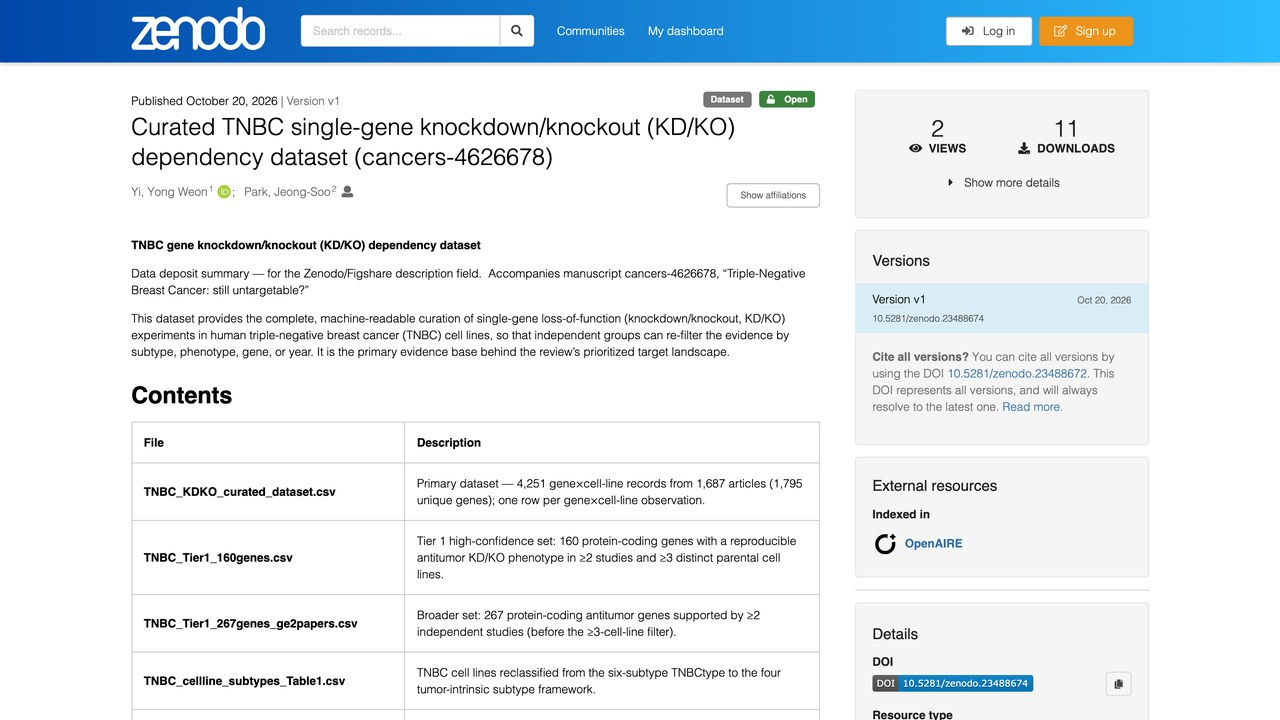Open the Communities menu item
This screenshot has height=720, width=1280.
point(591,31)
